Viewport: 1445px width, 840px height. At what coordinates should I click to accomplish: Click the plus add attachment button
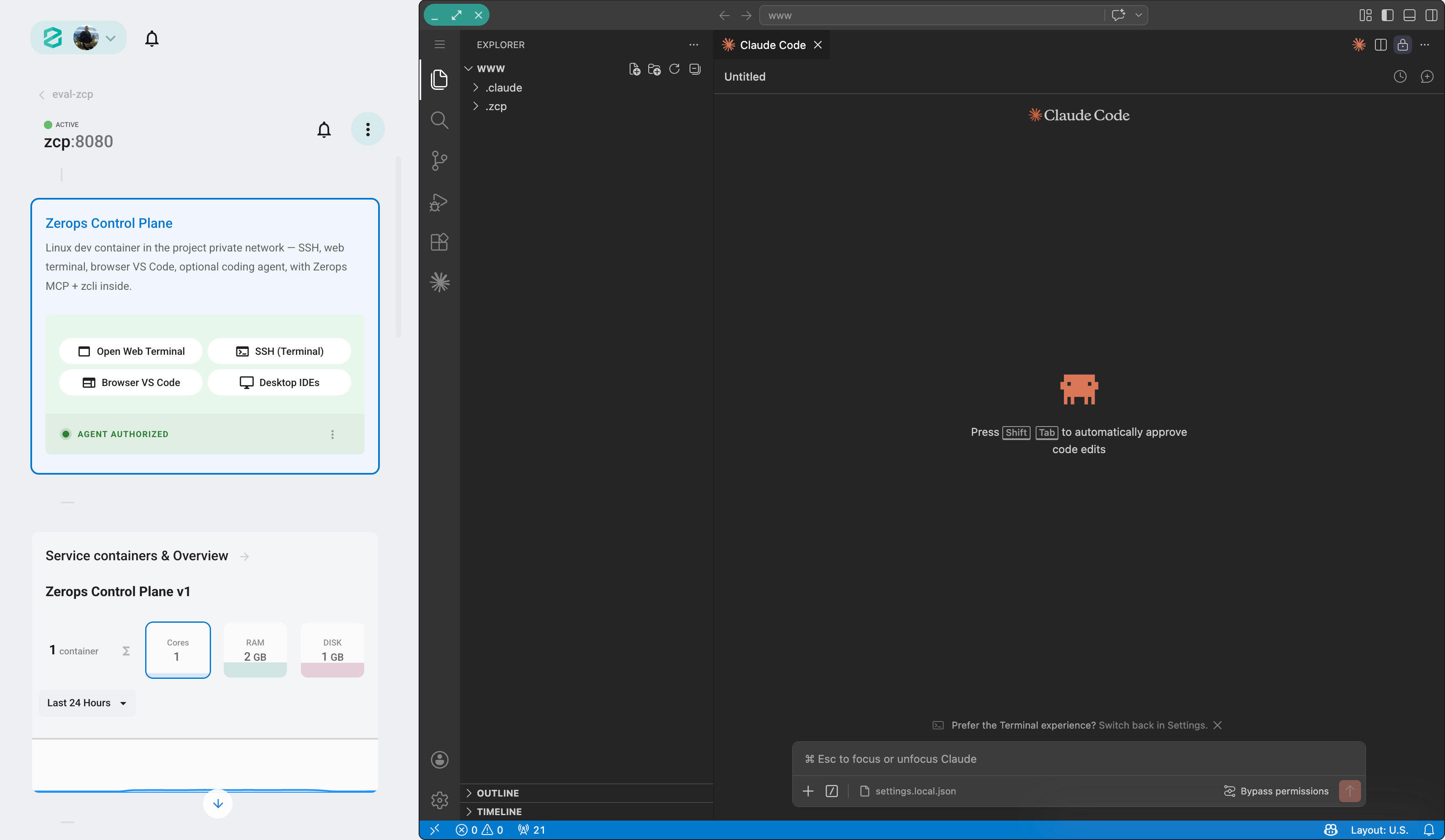point(808,791)
